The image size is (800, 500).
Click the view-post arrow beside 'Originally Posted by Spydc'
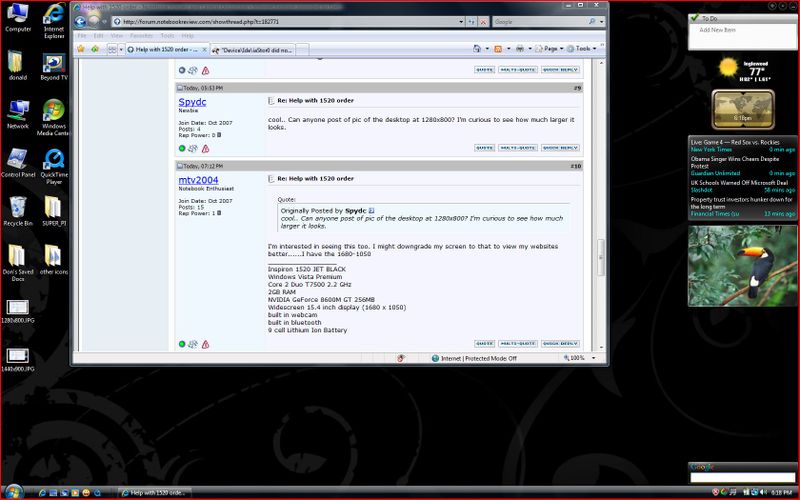[x=371, y=211]
